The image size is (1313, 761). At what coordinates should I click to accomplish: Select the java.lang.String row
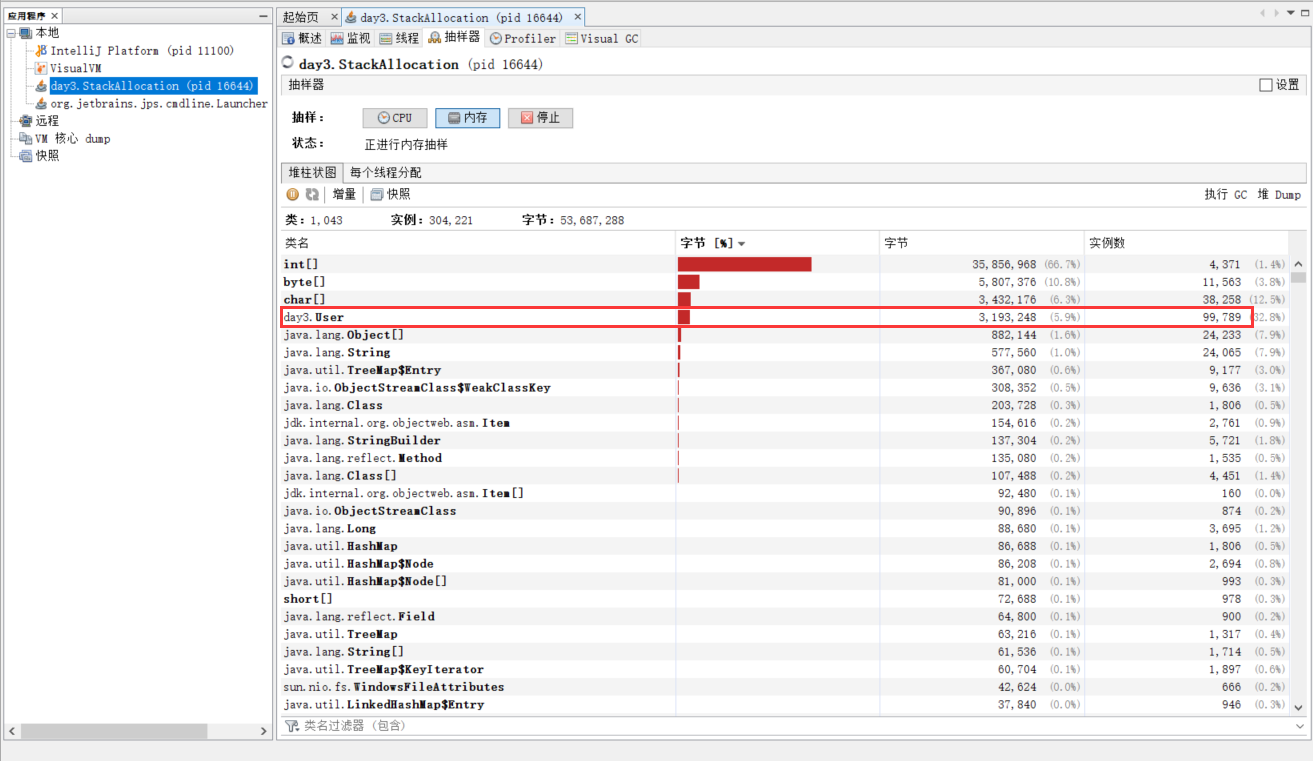[x=784, y=352]
